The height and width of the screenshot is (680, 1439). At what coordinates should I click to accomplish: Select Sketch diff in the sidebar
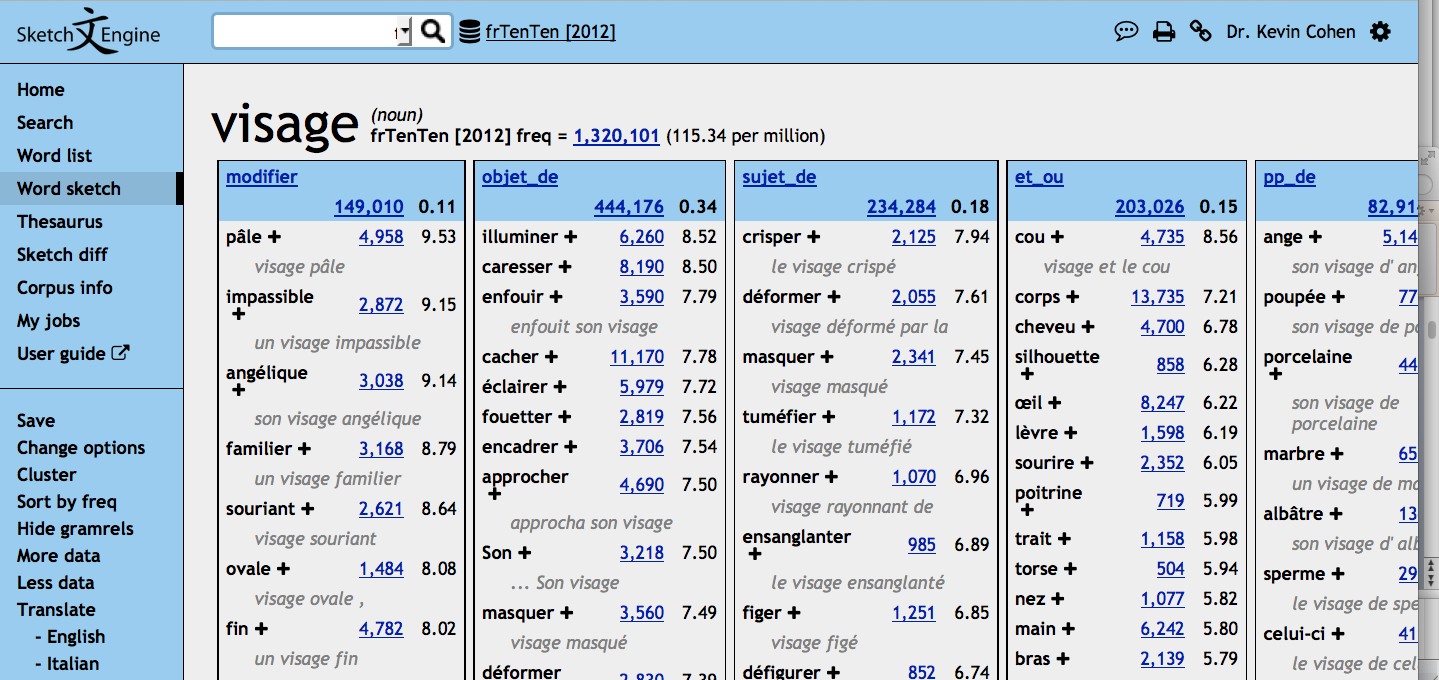click(x=62, y=255)
